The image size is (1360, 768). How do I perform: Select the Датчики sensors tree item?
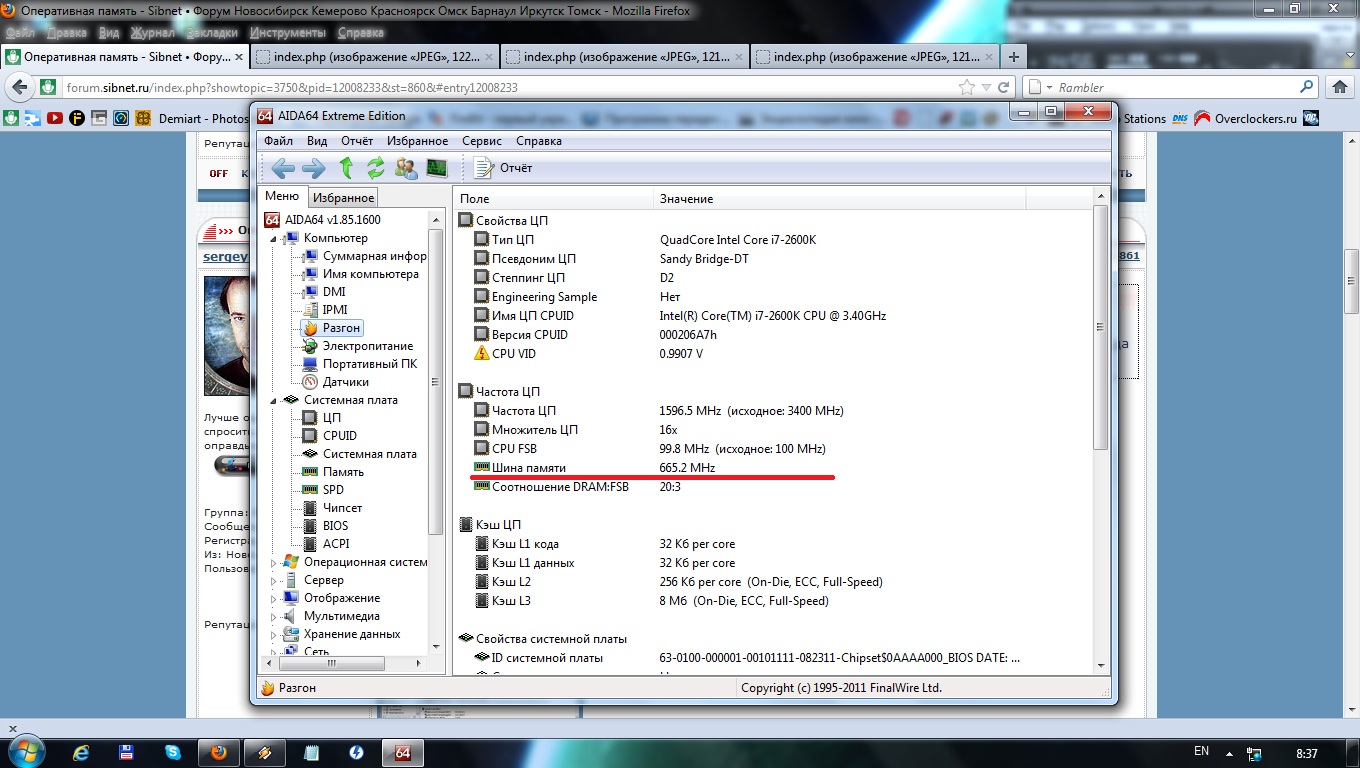click(336, 382)
